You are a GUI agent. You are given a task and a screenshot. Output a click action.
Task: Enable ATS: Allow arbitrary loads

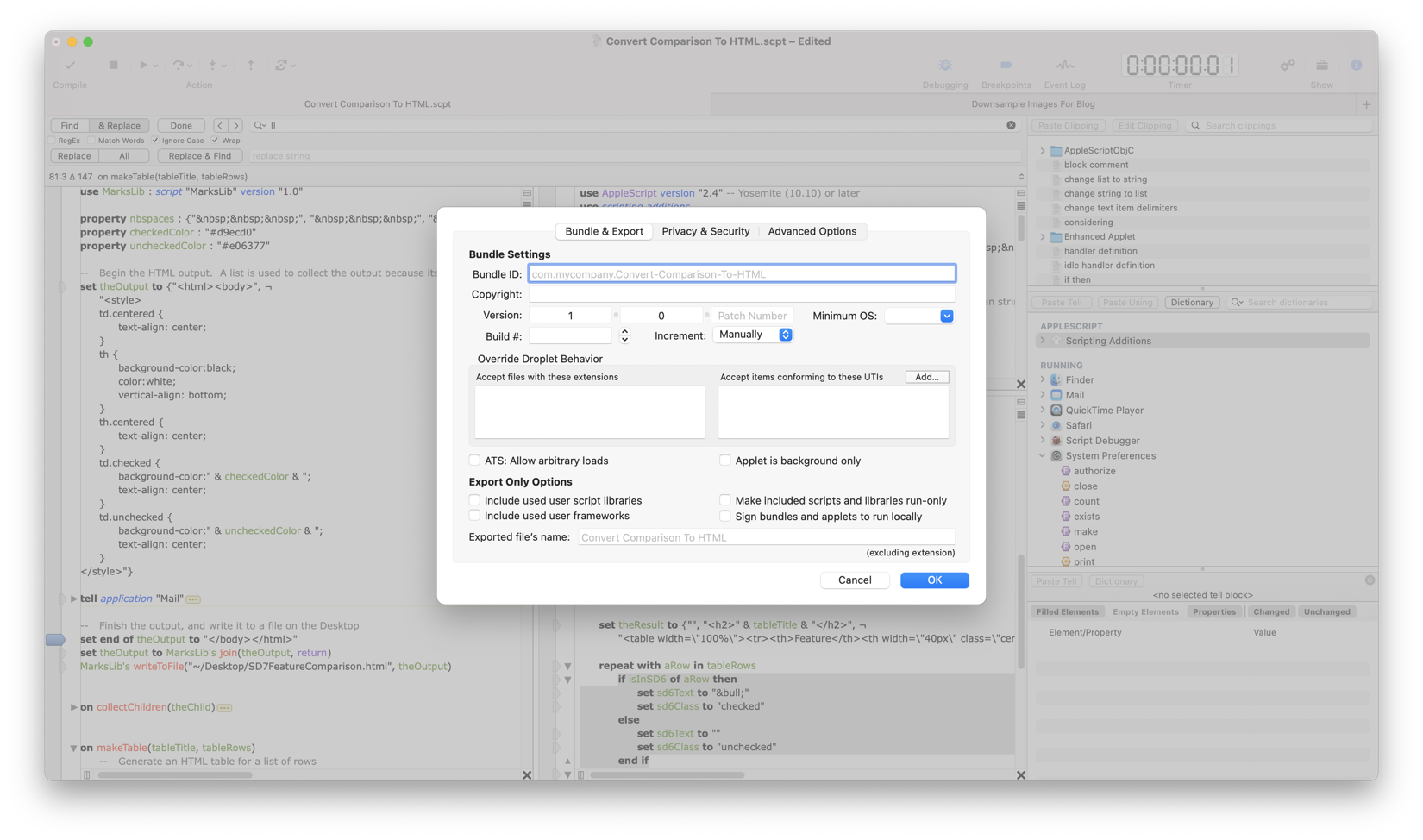click(474, 461)
